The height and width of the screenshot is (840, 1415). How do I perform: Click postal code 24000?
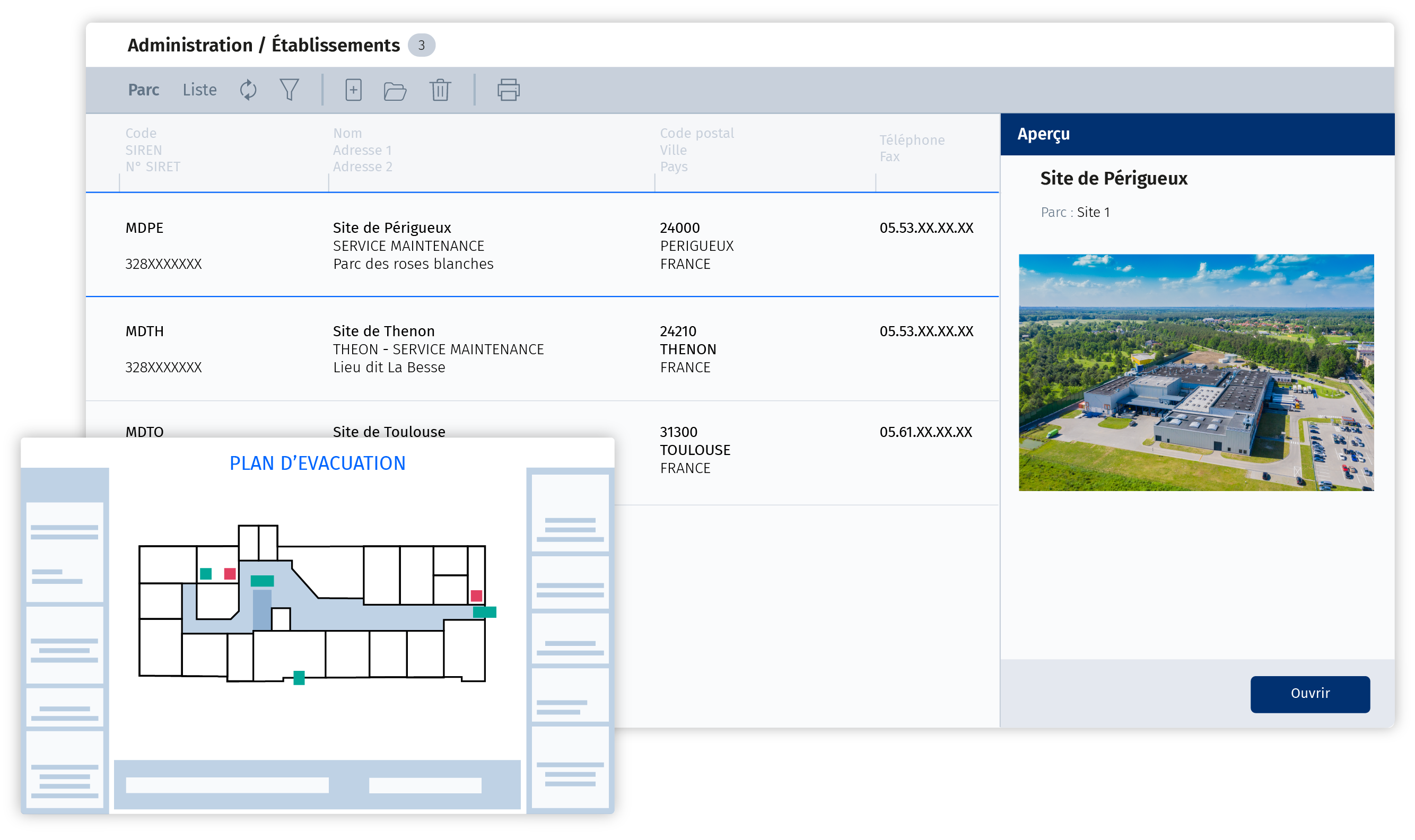click(680, 227)
